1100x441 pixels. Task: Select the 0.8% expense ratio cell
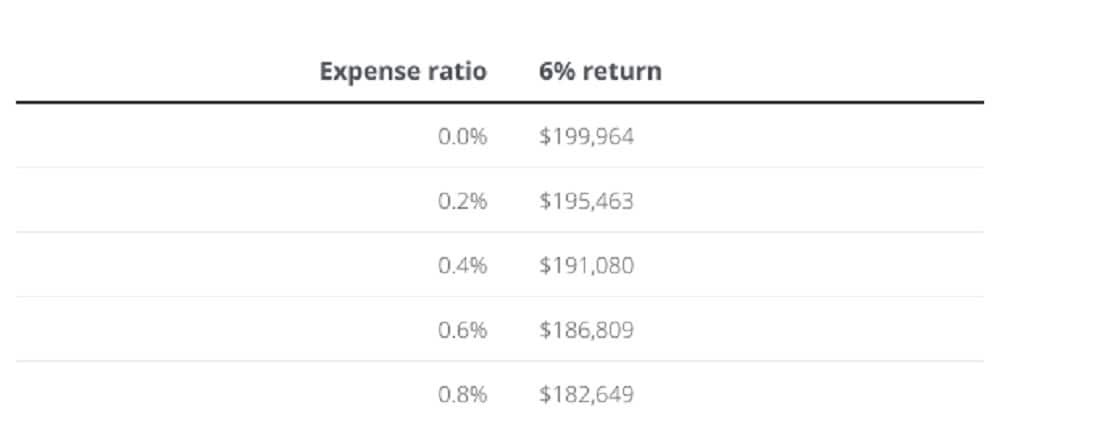pos(462,395)
